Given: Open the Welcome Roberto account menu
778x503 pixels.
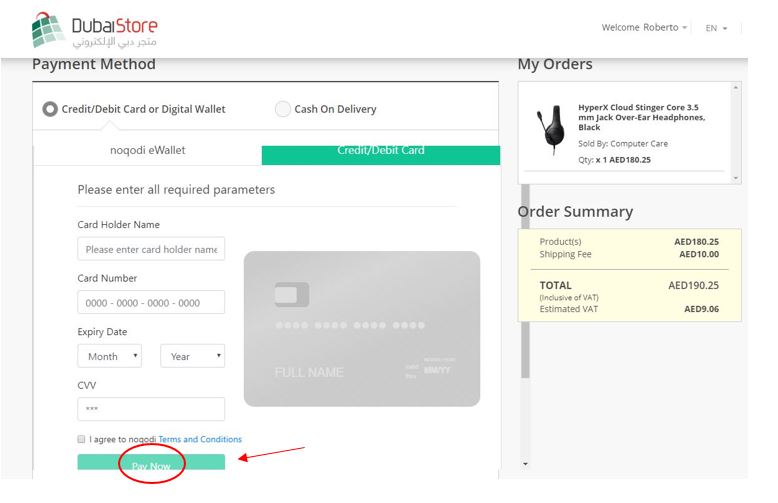Looking at the screenshot, I should click(x=644, y=28).
